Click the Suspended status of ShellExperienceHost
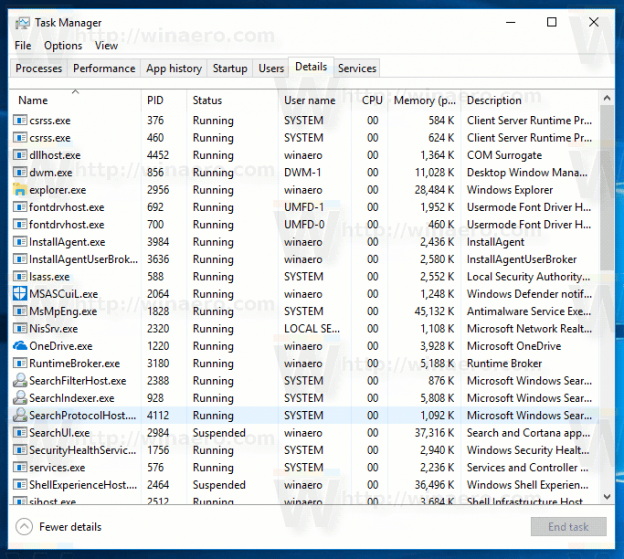The width and height of the screenshot is (624, 559). tap(219, 485)
